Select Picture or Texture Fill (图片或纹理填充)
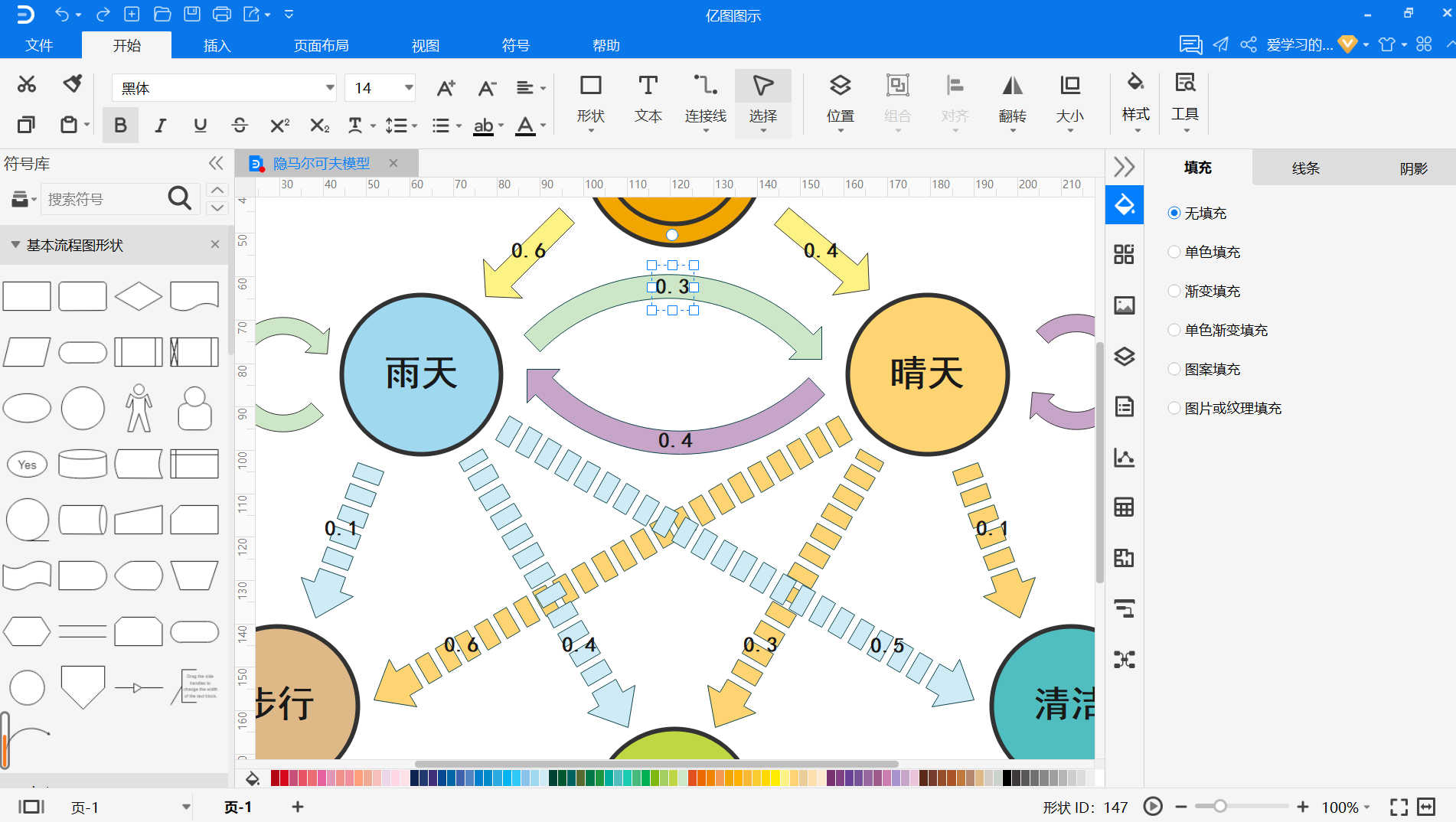Screen dimensions: 1456x822 point(1225,408)
